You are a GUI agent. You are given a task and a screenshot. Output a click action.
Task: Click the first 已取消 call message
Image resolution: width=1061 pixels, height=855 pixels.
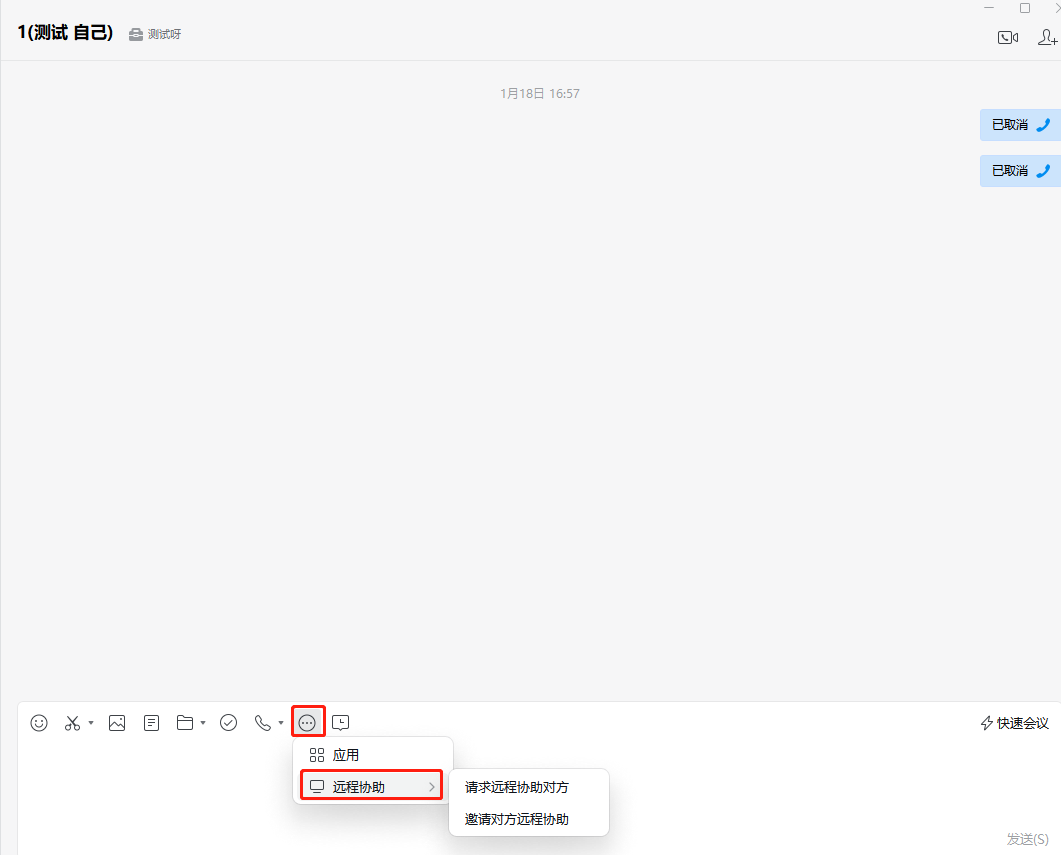point(1019,125)
